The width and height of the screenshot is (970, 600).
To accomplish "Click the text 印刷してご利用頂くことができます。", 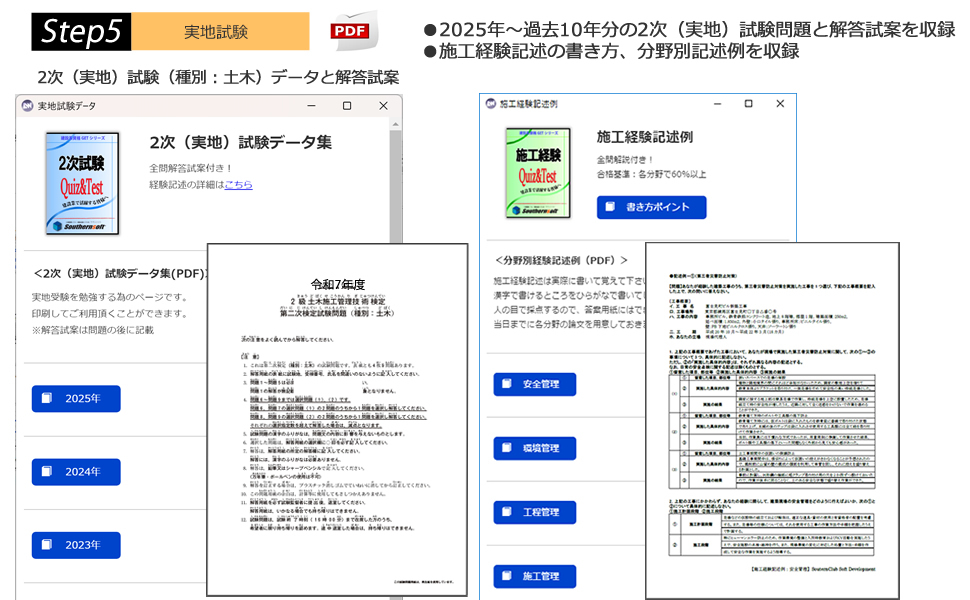I will pos(110,314).
